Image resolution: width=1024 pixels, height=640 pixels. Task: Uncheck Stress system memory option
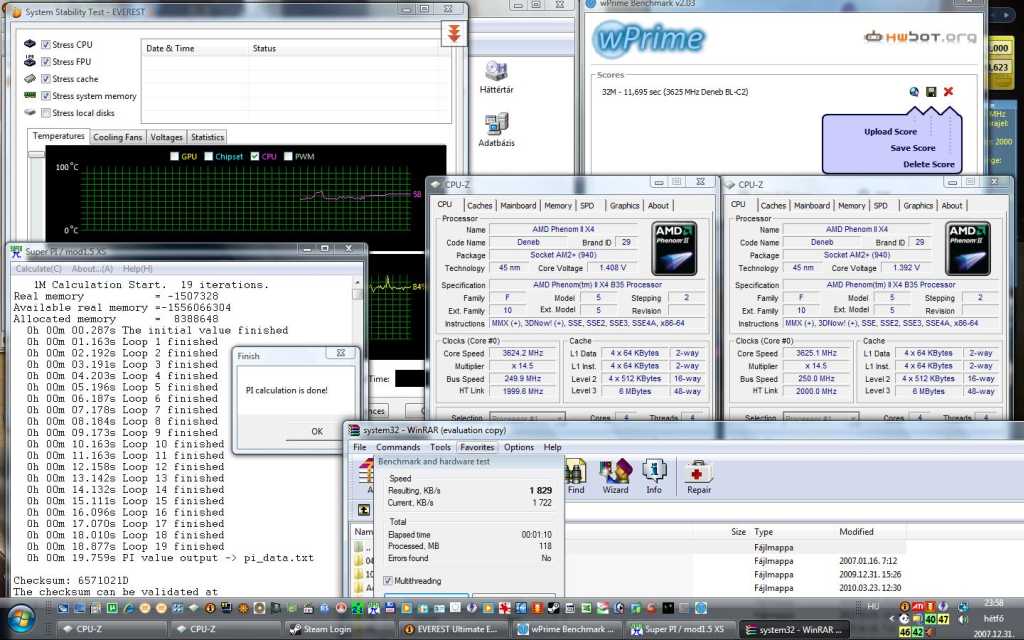(46, 95)
